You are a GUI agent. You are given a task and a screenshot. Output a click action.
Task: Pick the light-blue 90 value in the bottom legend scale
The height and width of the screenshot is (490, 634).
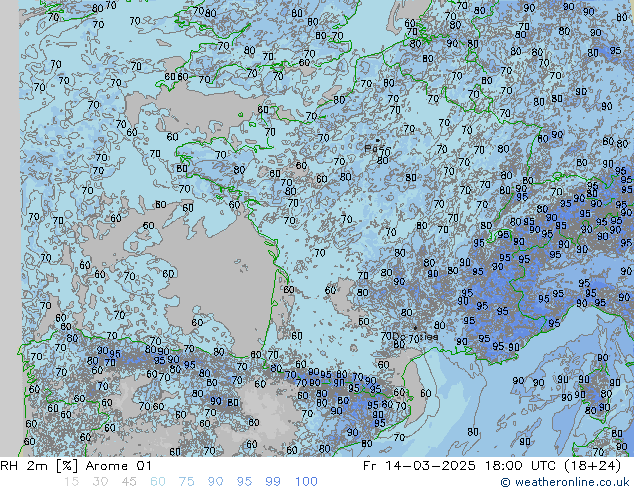216,482
